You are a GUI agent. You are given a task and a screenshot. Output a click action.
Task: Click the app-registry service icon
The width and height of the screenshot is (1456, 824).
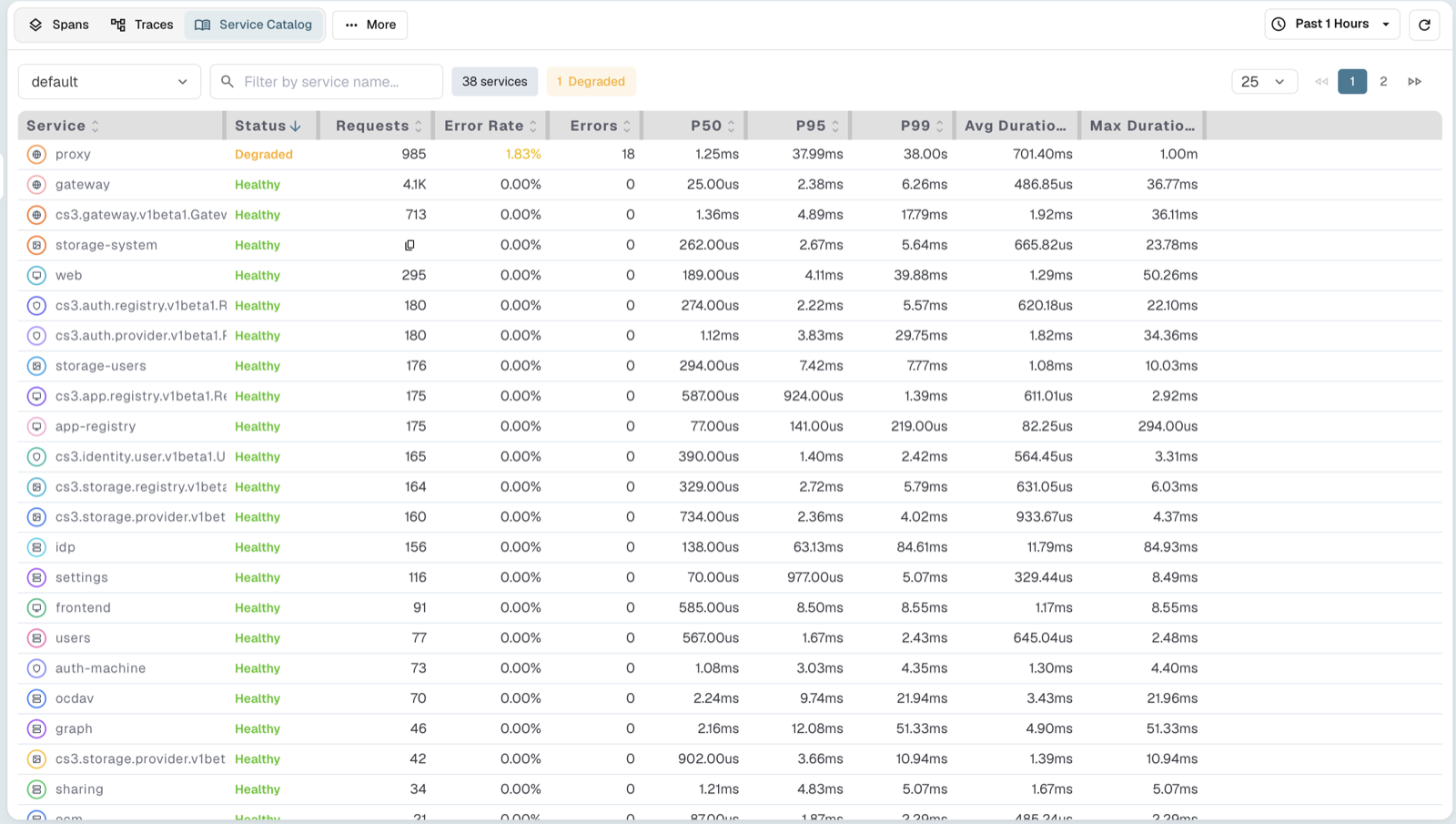click(x=36, y=426)
